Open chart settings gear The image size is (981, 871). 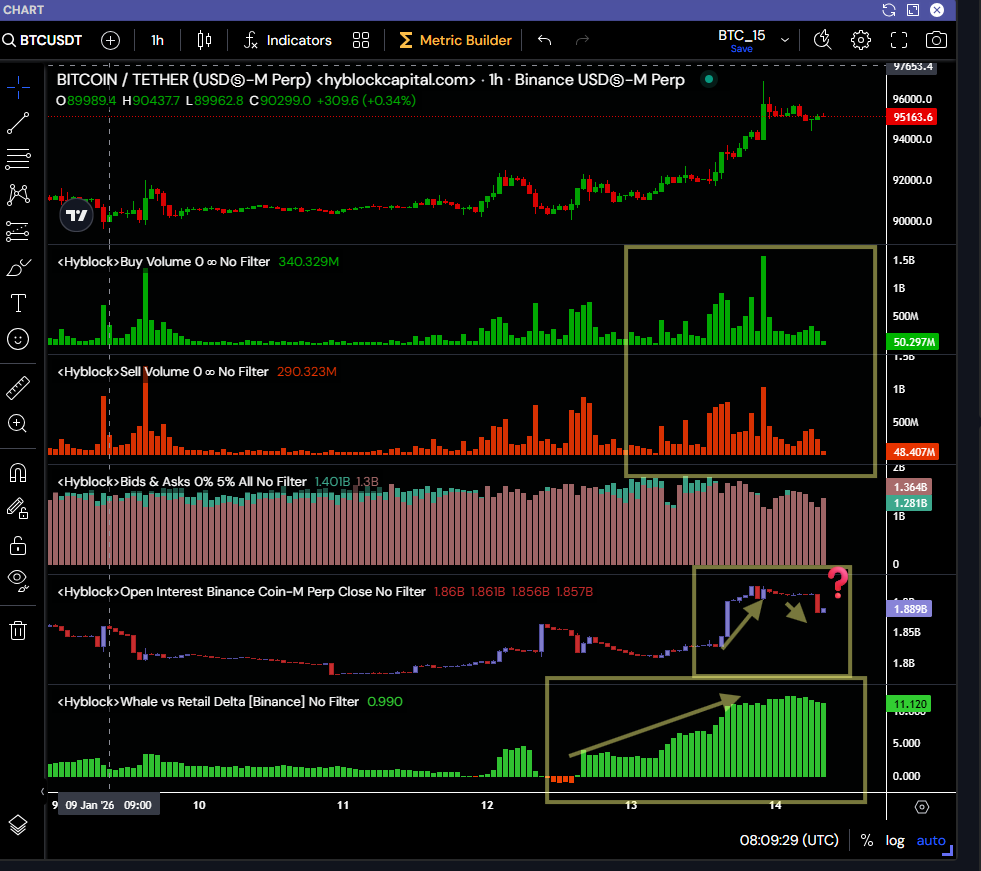pos(861,41)
